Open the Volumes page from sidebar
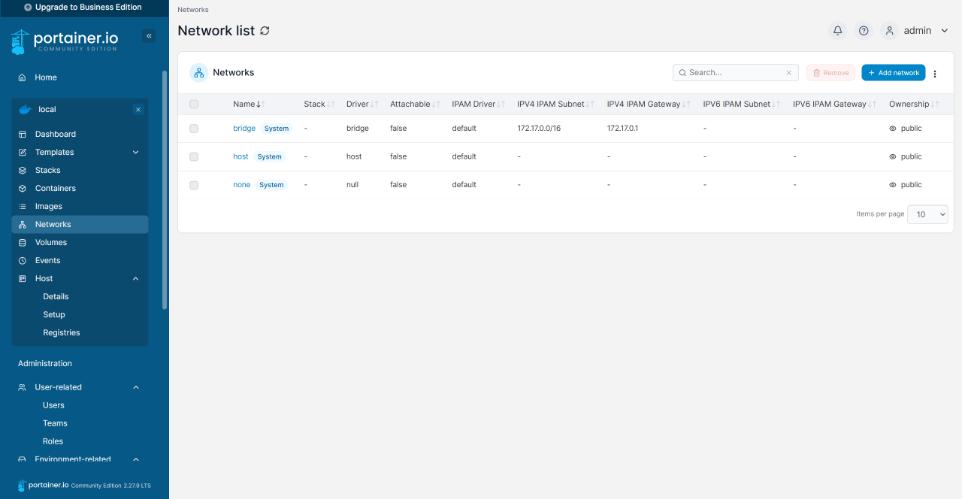The height and width of the screenshot is (499, 963). click(x=51, y=243)
